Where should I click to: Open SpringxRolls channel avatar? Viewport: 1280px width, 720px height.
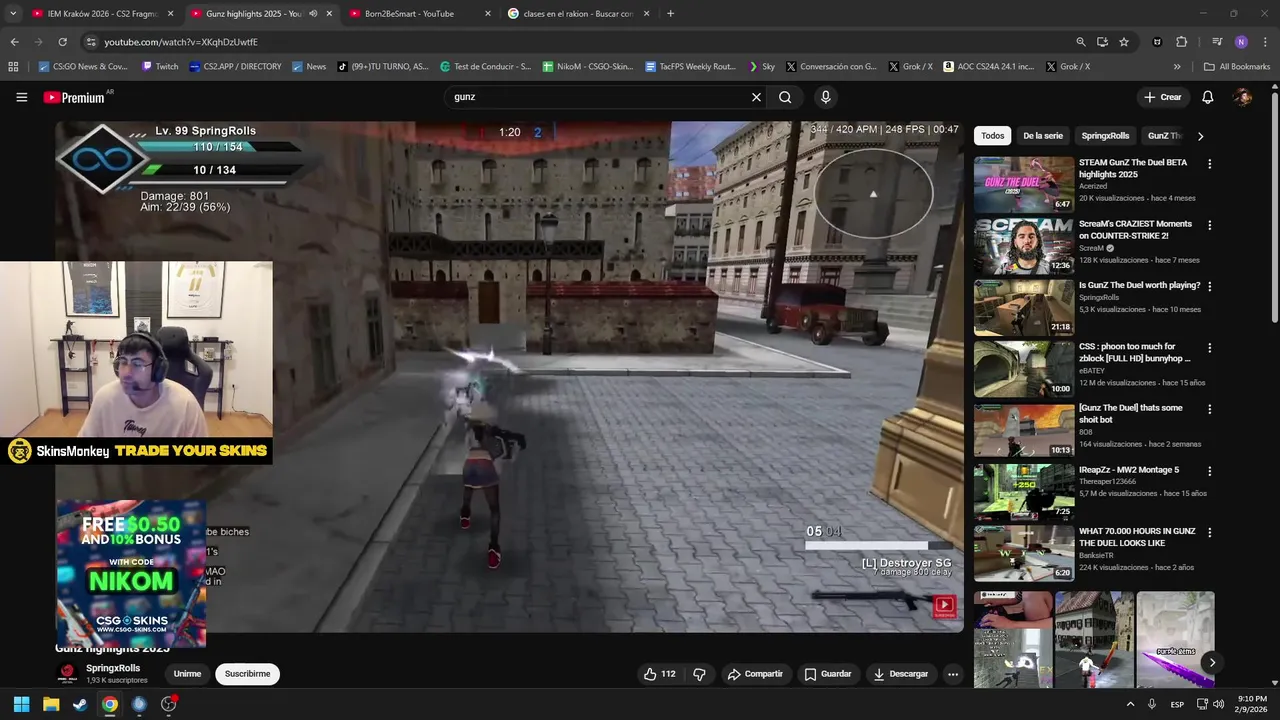point(67,673)
